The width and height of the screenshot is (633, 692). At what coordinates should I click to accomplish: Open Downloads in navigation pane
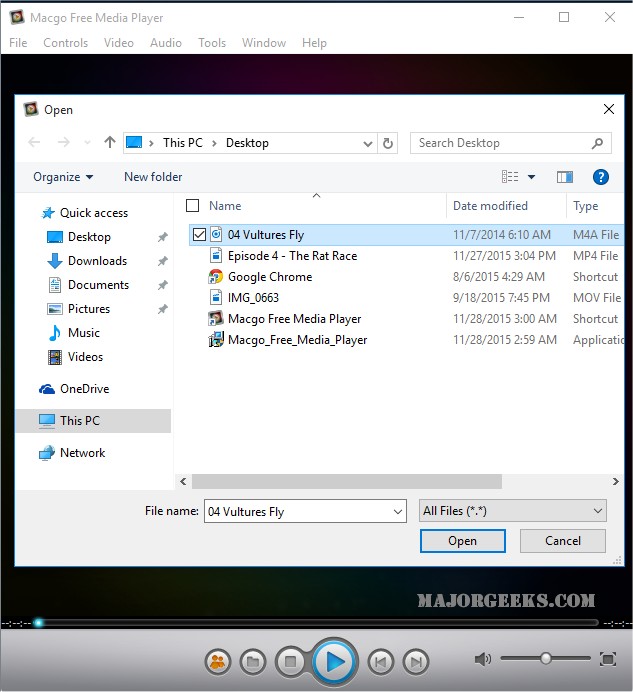click(97, 261)
